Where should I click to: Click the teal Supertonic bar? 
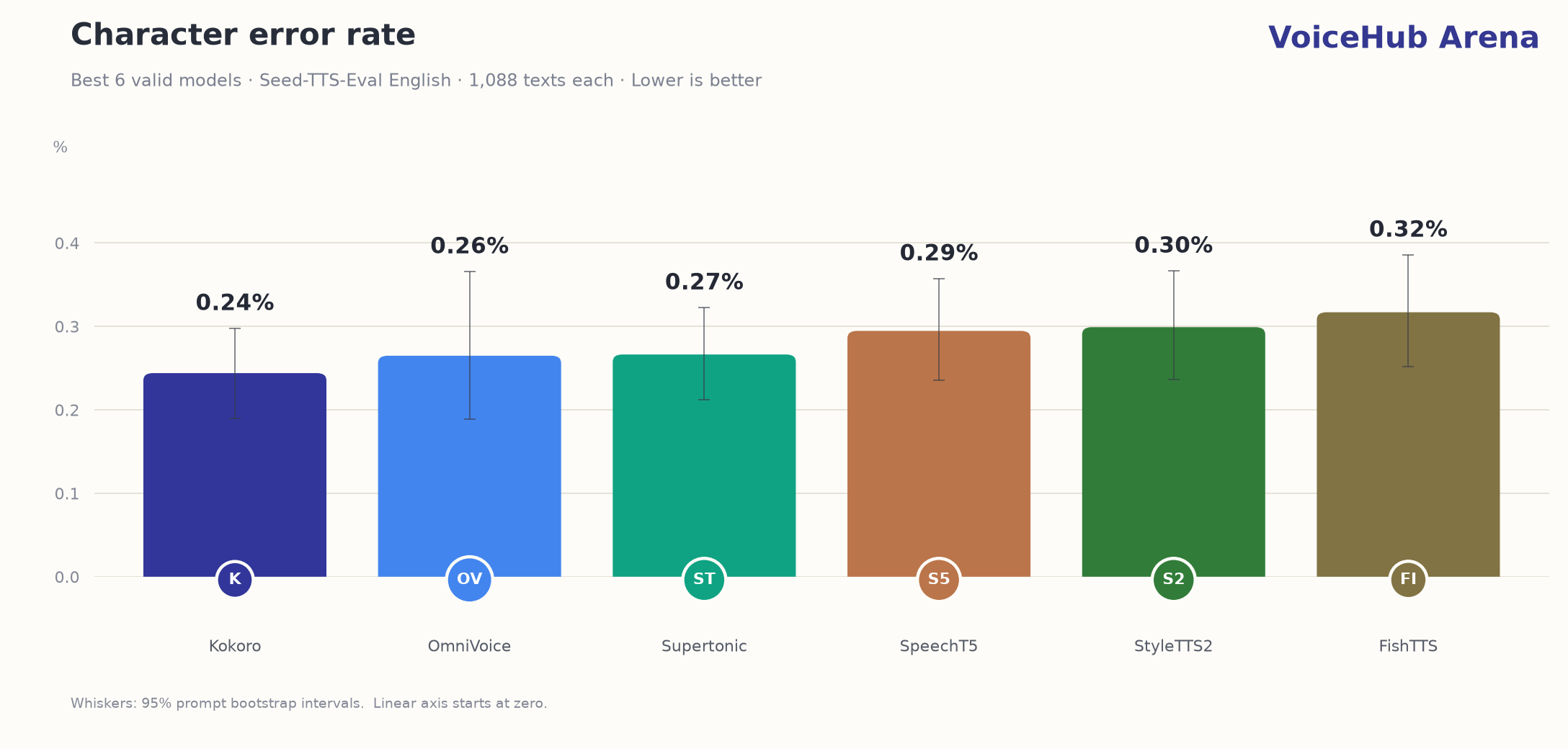(704, 465)
